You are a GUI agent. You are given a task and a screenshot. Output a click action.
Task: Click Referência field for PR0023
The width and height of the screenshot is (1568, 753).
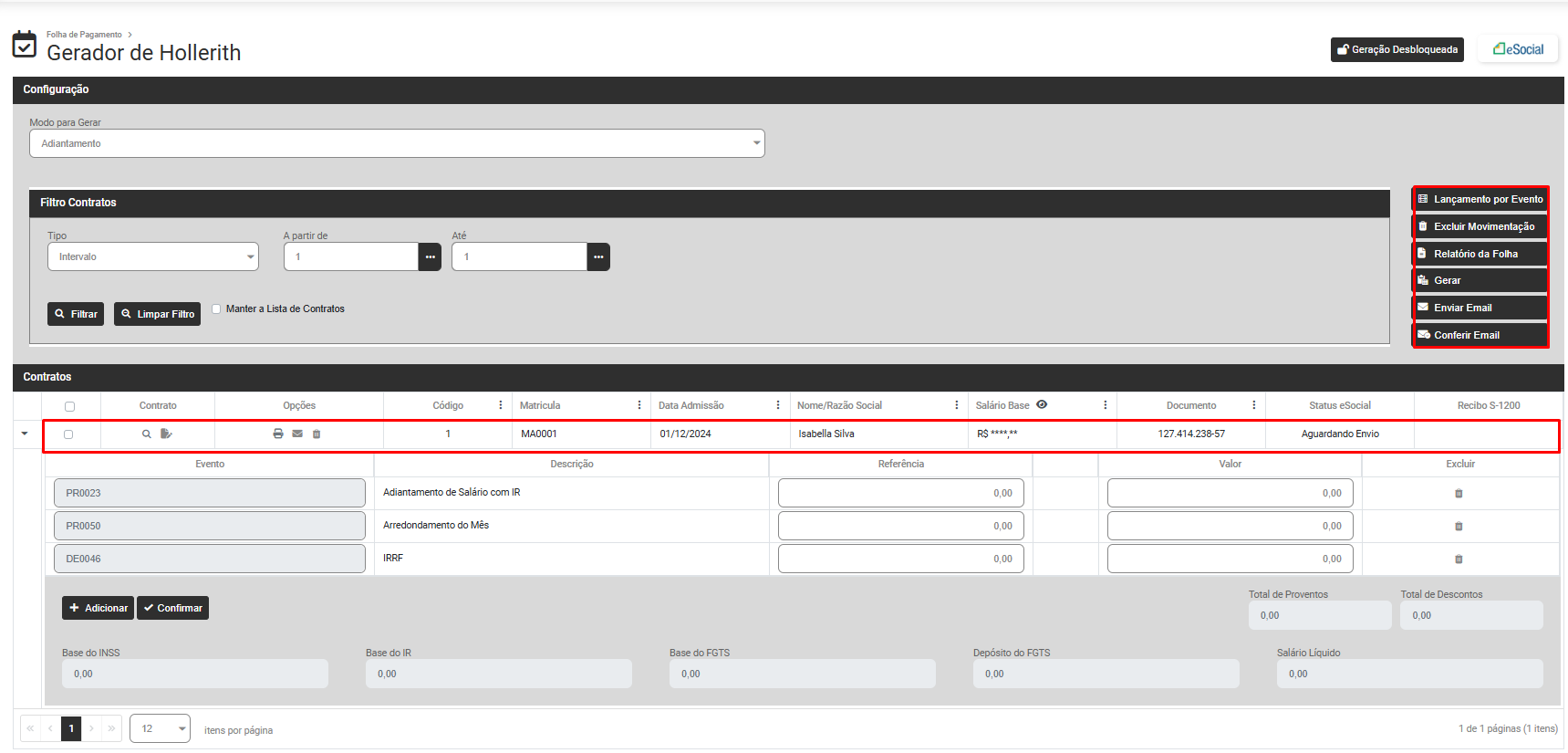pyautogui.click(x=901, y=493)
